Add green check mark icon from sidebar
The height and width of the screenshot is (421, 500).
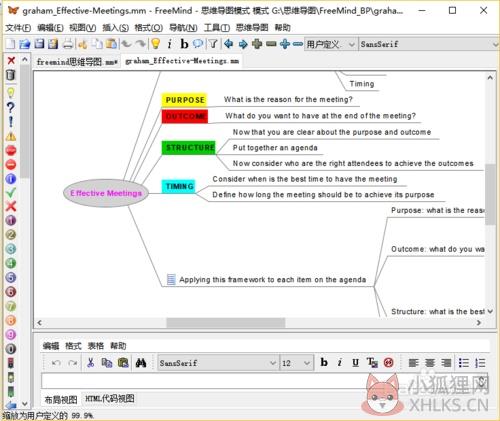click(x=11, y=192)
